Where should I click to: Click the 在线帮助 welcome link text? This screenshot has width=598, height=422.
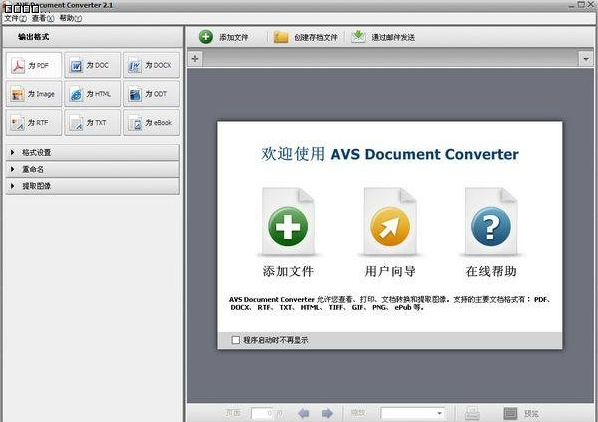click(491, 271)
